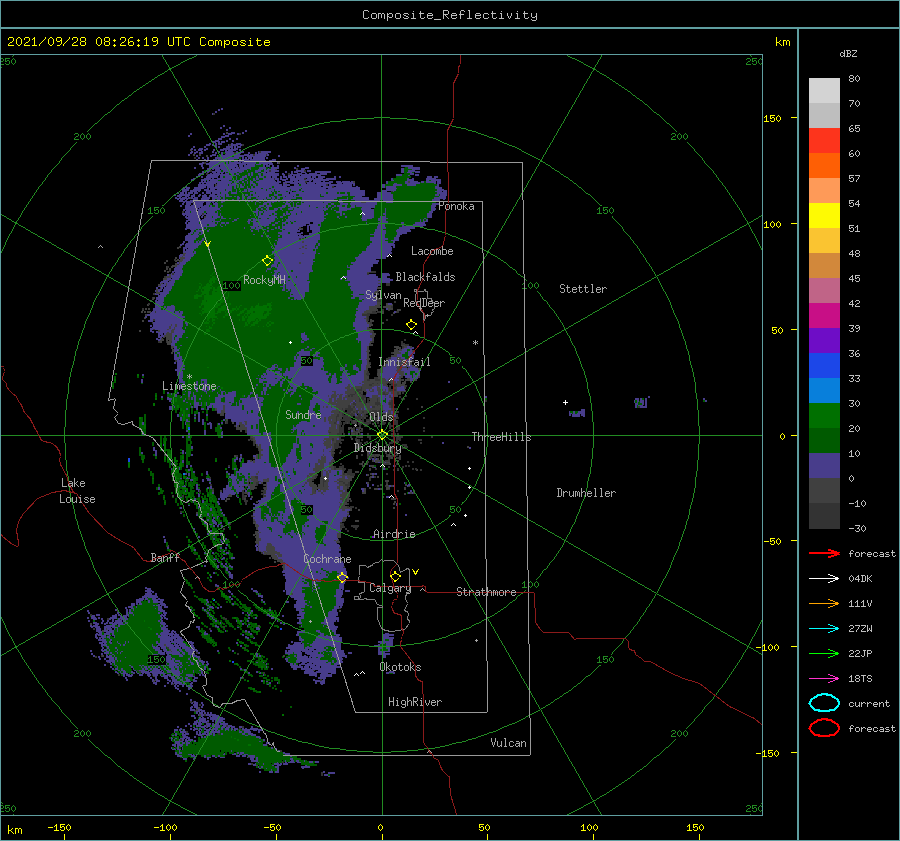Click the Strathmore city label
The width and height of the screenshot is (900, 841).
click(x=486, y=592)
